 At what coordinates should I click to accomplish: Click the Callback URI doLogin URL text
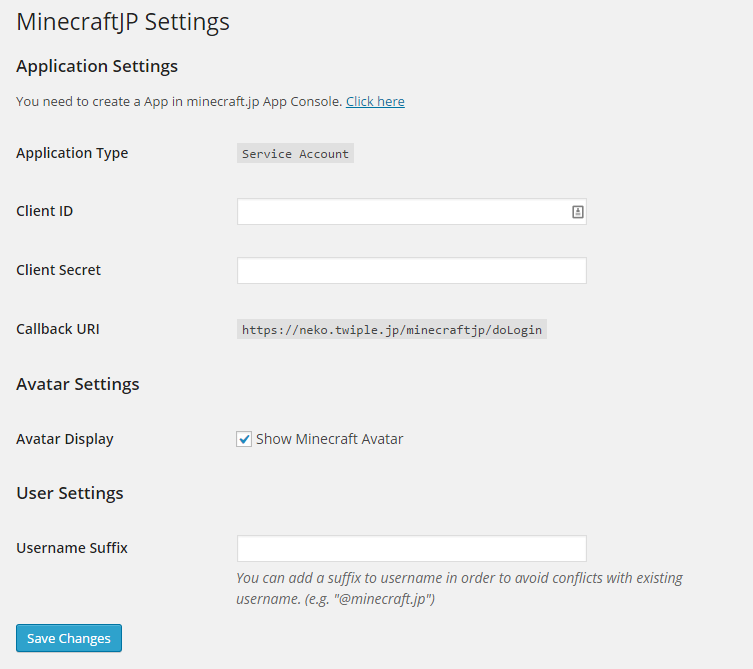click(x=392, y=330)
